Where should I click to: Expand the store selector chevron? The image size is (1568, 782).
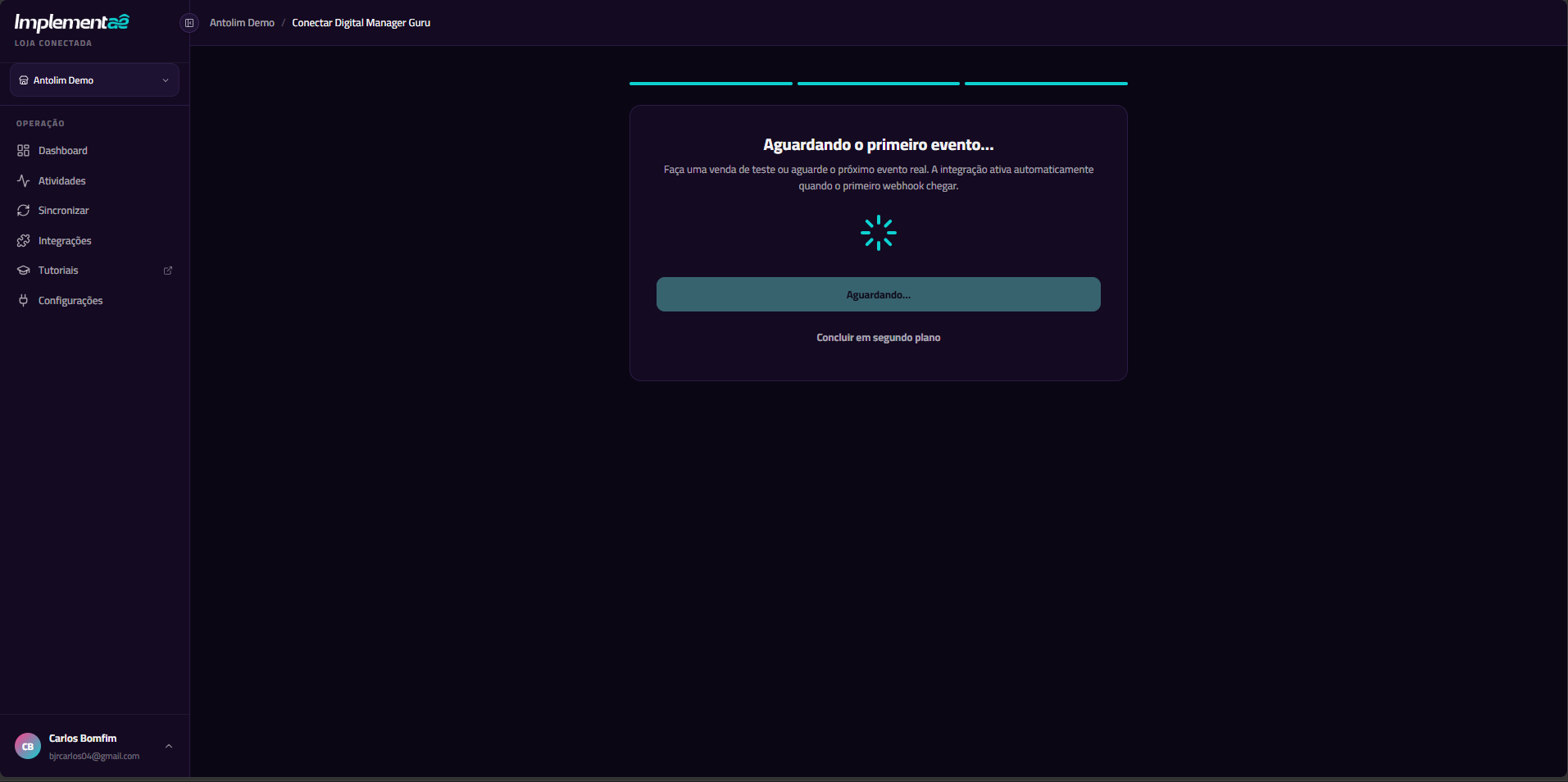(x=166, y=80)
